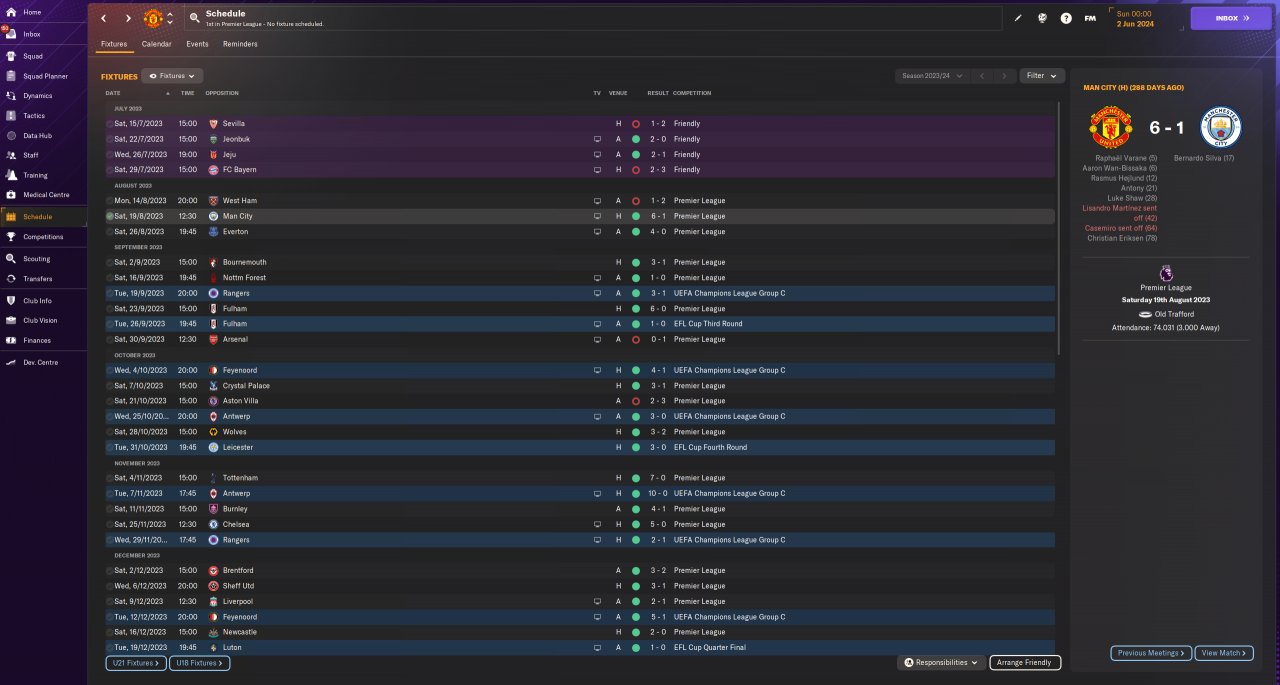This screenshot has width=1280, height=685.
Task: Select the Liverpool fixture row
Action: pos(579,601)
